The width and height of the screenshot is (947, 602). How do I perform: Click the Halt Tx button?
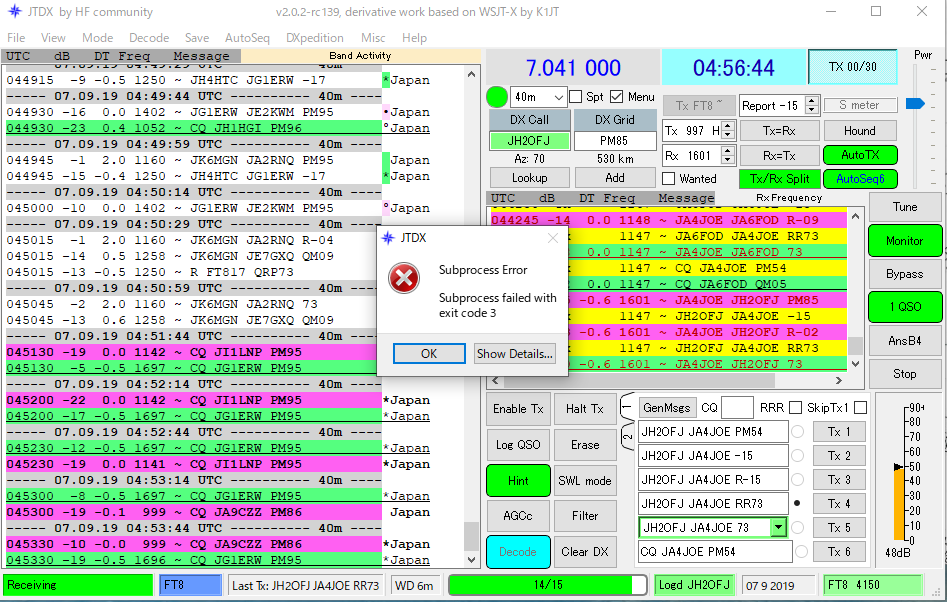pos(584,408)
